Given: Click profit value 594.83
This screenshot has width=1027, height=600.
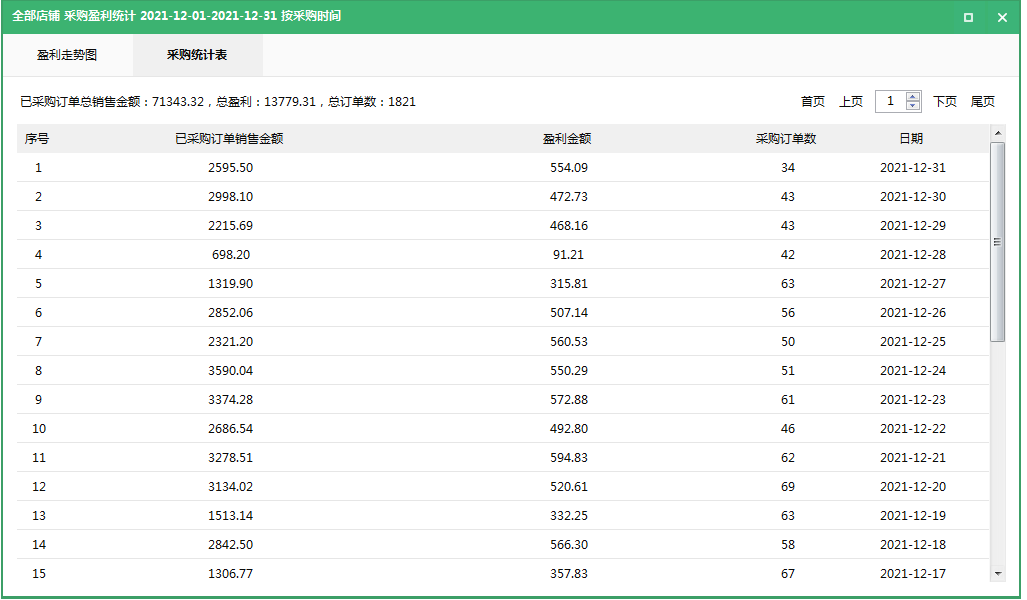Looking at the screenshot, I should point(569,457).
